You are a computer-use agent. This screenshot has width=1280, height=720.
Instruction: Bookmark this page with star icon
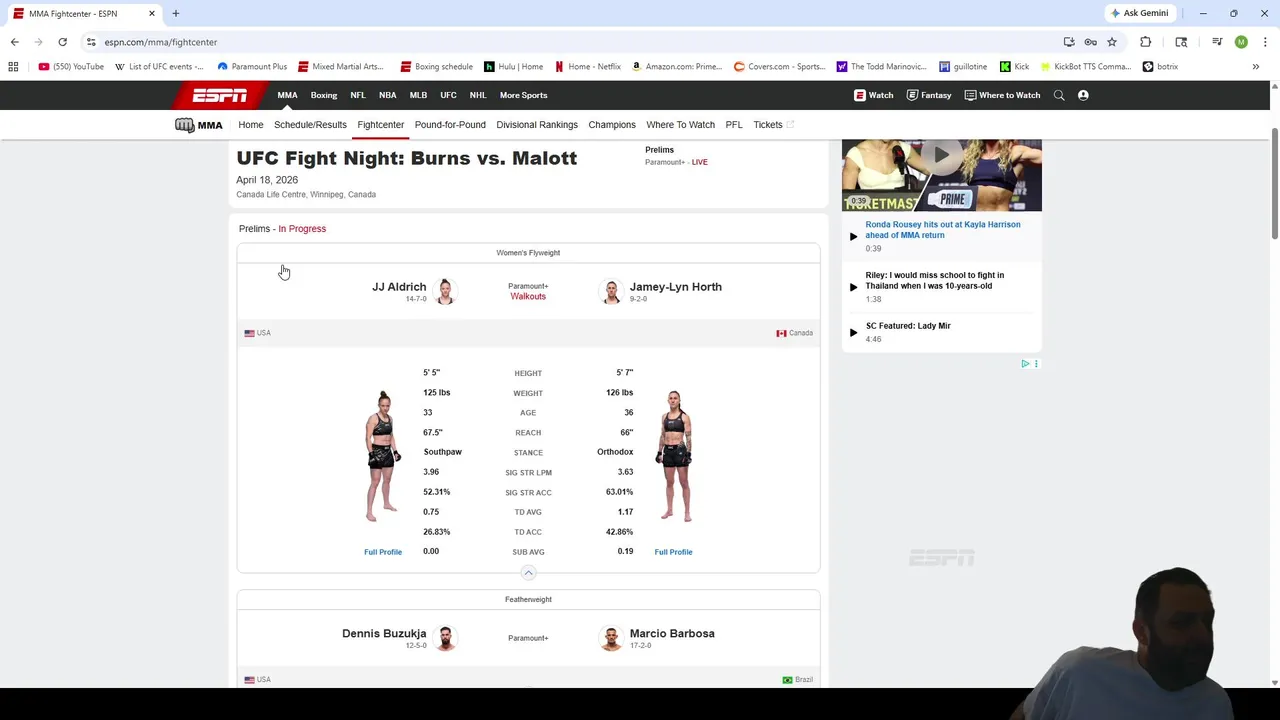tap(1111, 42)
